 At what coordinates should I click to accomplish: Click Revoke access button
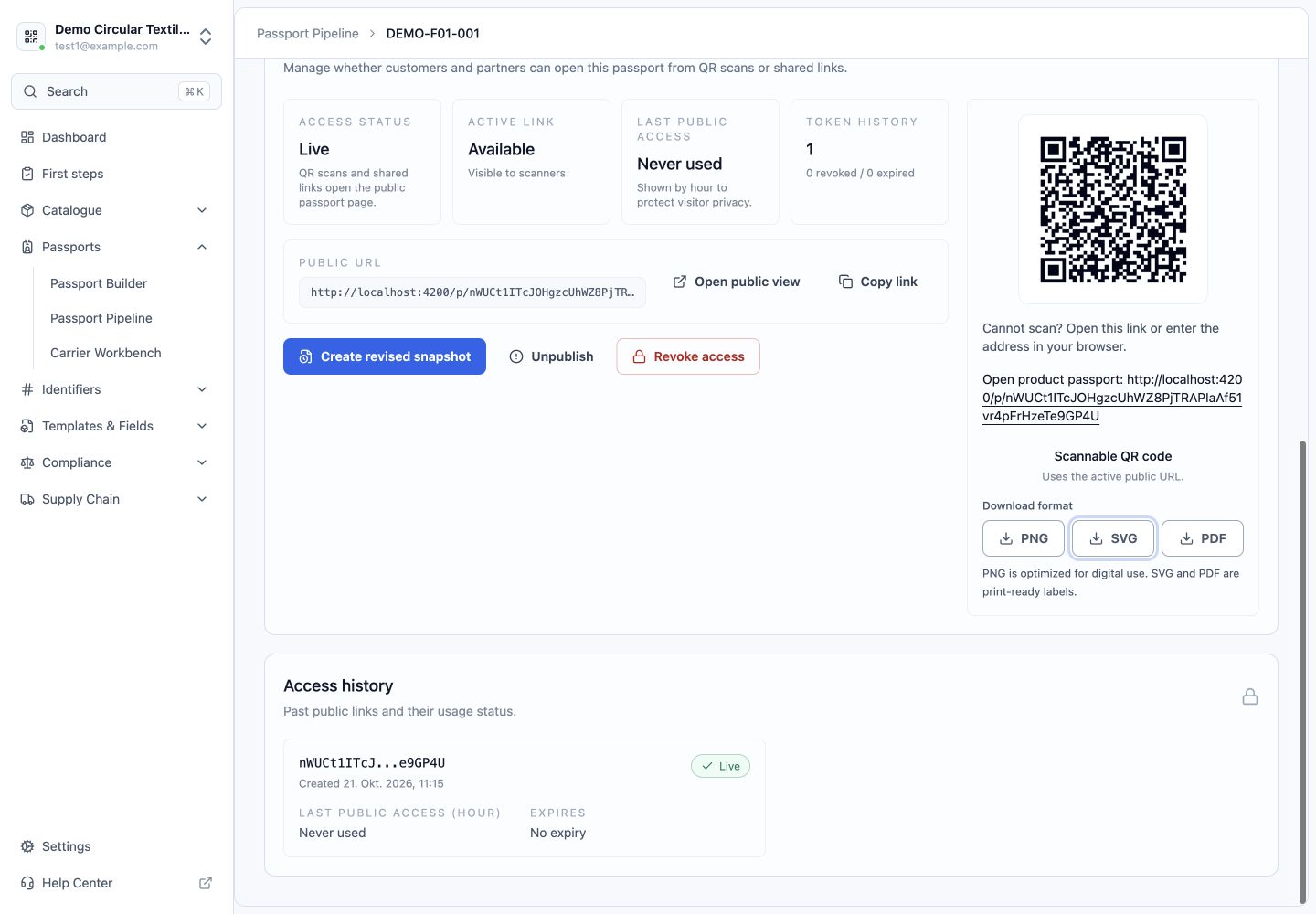click(x=688, y=356)
